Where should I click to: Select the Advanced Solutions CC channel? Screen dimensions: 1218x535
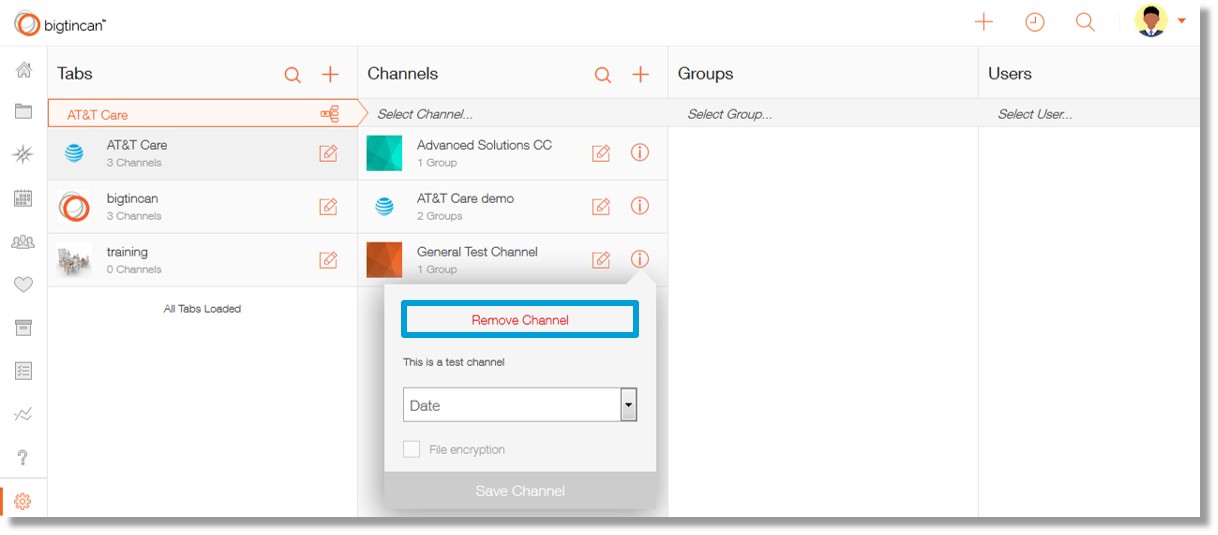512,153
